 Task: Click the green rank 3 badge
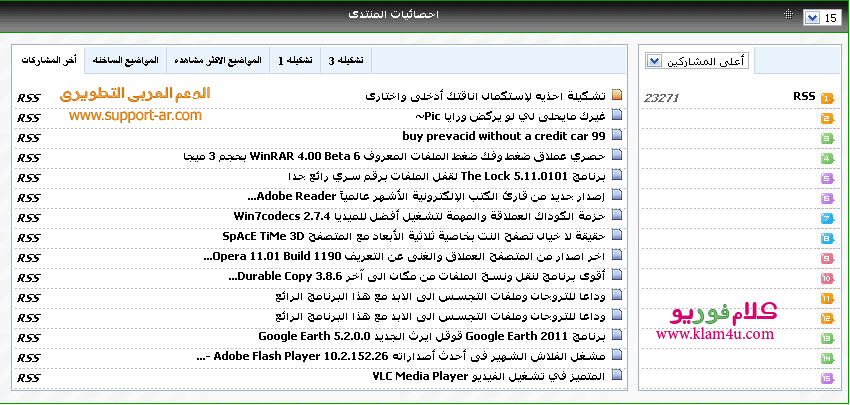pos(827,138)
